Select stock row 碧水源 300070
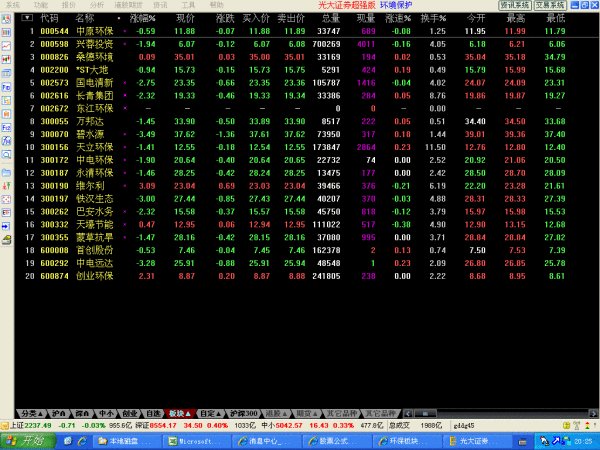The height and width of the screenshot is (450, 600). 298,134
